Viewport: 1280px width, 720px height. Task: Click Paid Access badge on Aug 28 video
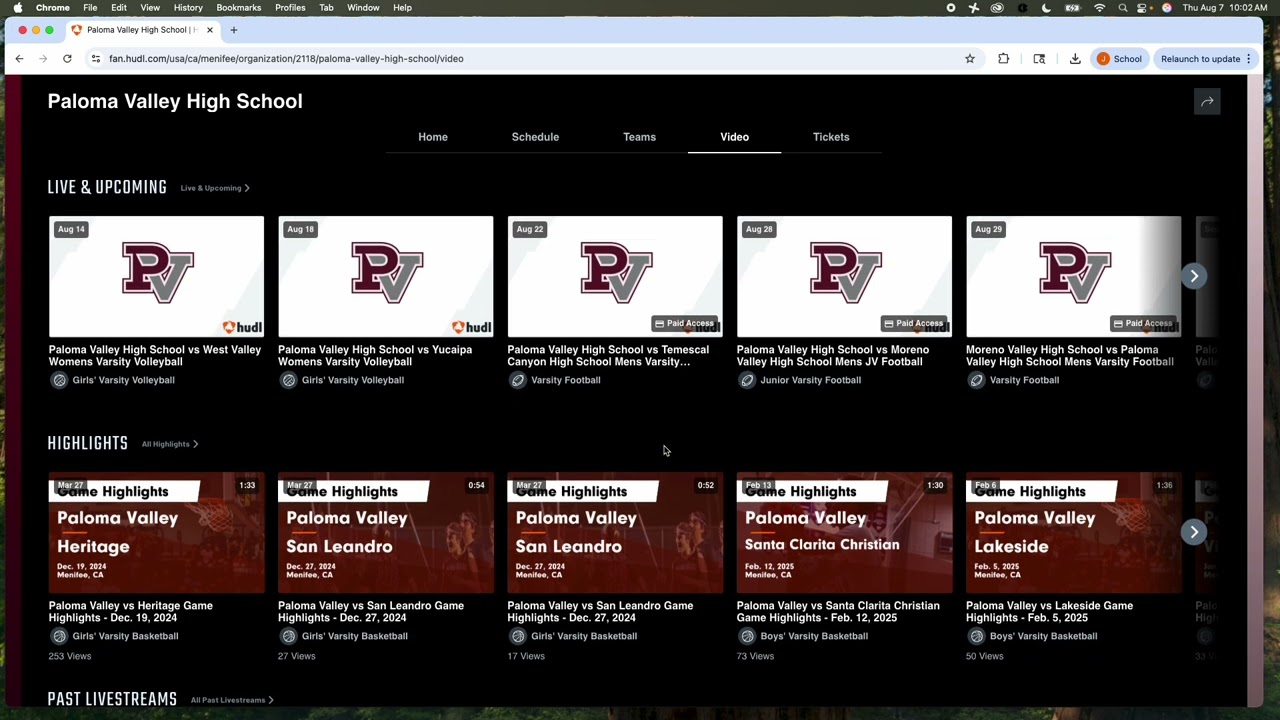914,323
